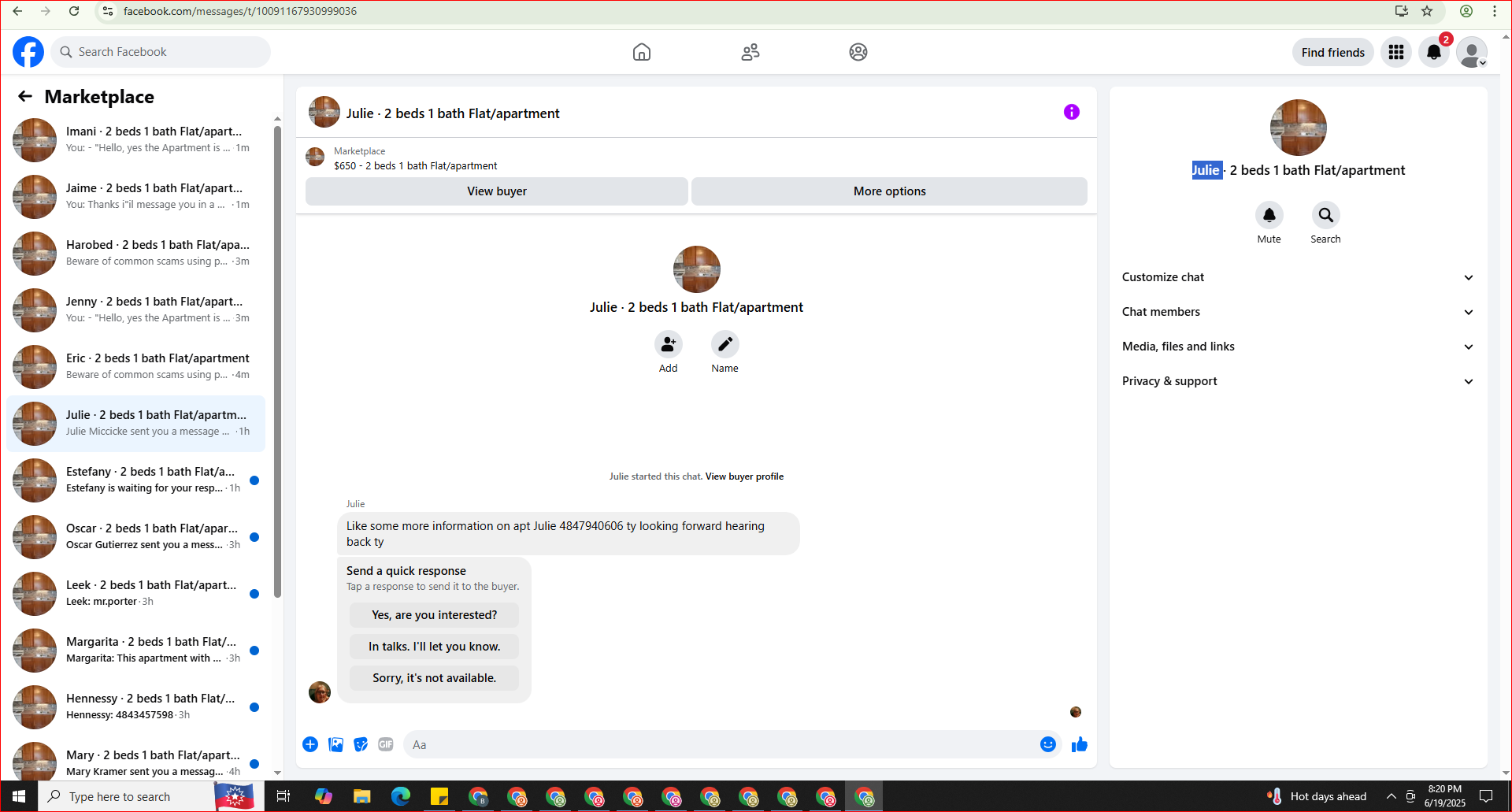Bookmark this page with the star icon
Screen dimensions: 1512x812
(x=1427, y=11)
